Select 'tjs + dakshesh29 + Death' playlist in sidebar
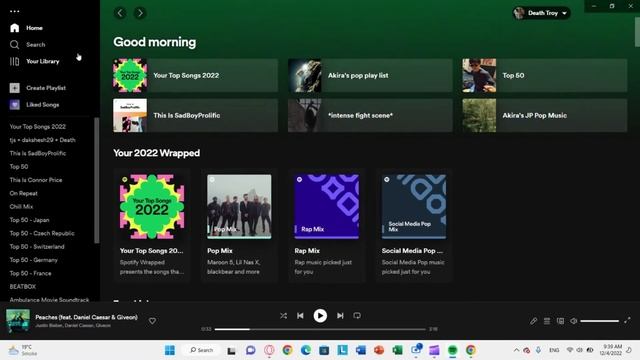Viewport: 640px width, 360px height. point(42,140)
